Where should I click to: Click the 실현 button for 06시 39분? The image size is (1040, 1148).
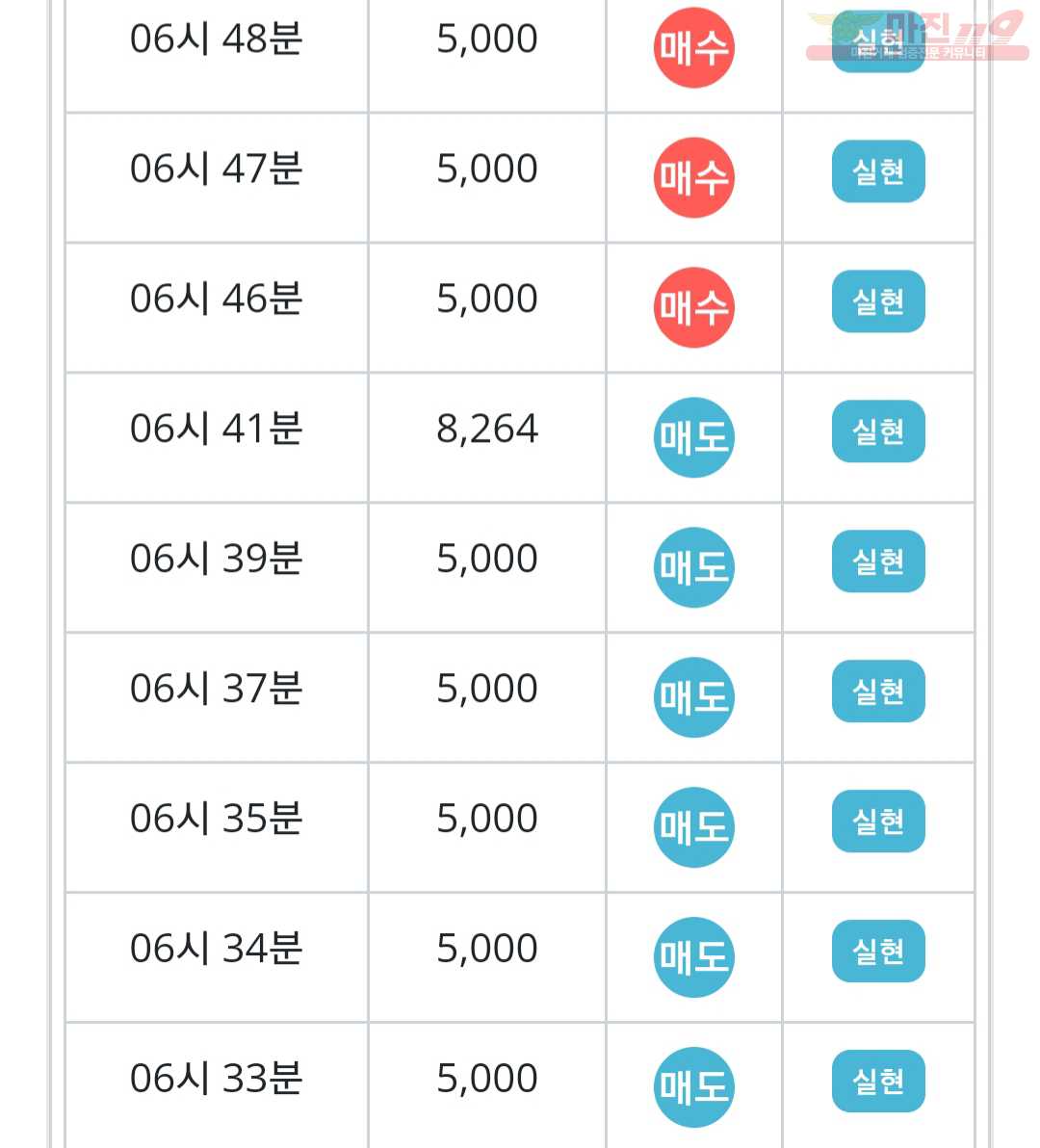click(x=878, y=561)
